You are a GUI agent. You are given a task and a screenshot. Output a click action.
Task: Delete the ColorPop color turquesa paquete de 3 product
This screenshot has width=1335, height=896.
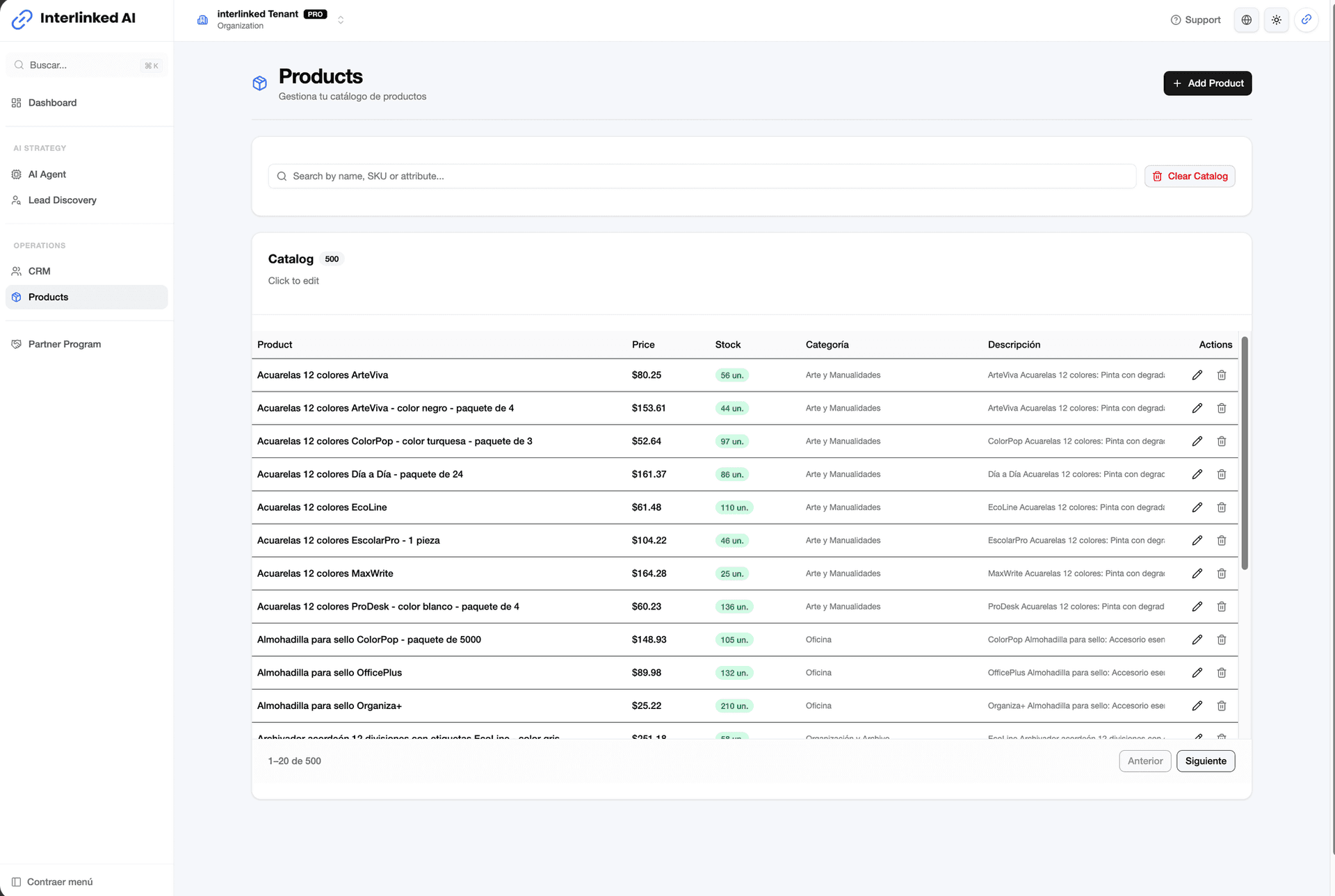[x=1222, y=441]
